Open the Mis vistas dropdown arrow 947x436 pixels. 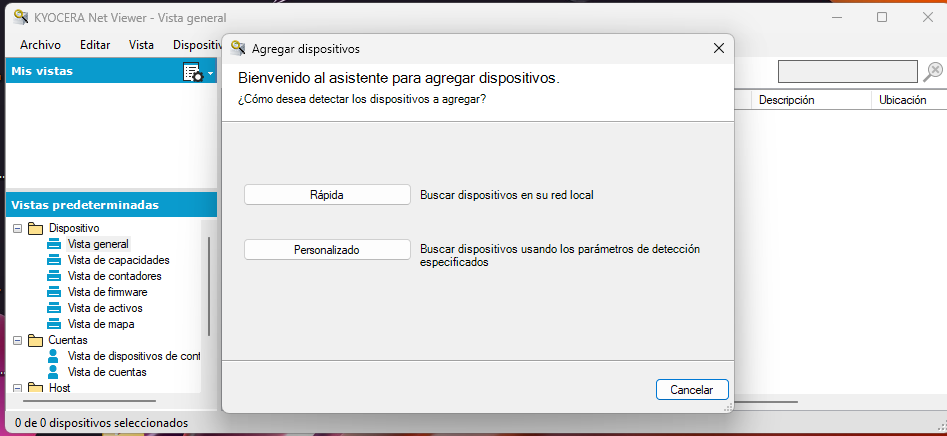[x=210, y=74]
